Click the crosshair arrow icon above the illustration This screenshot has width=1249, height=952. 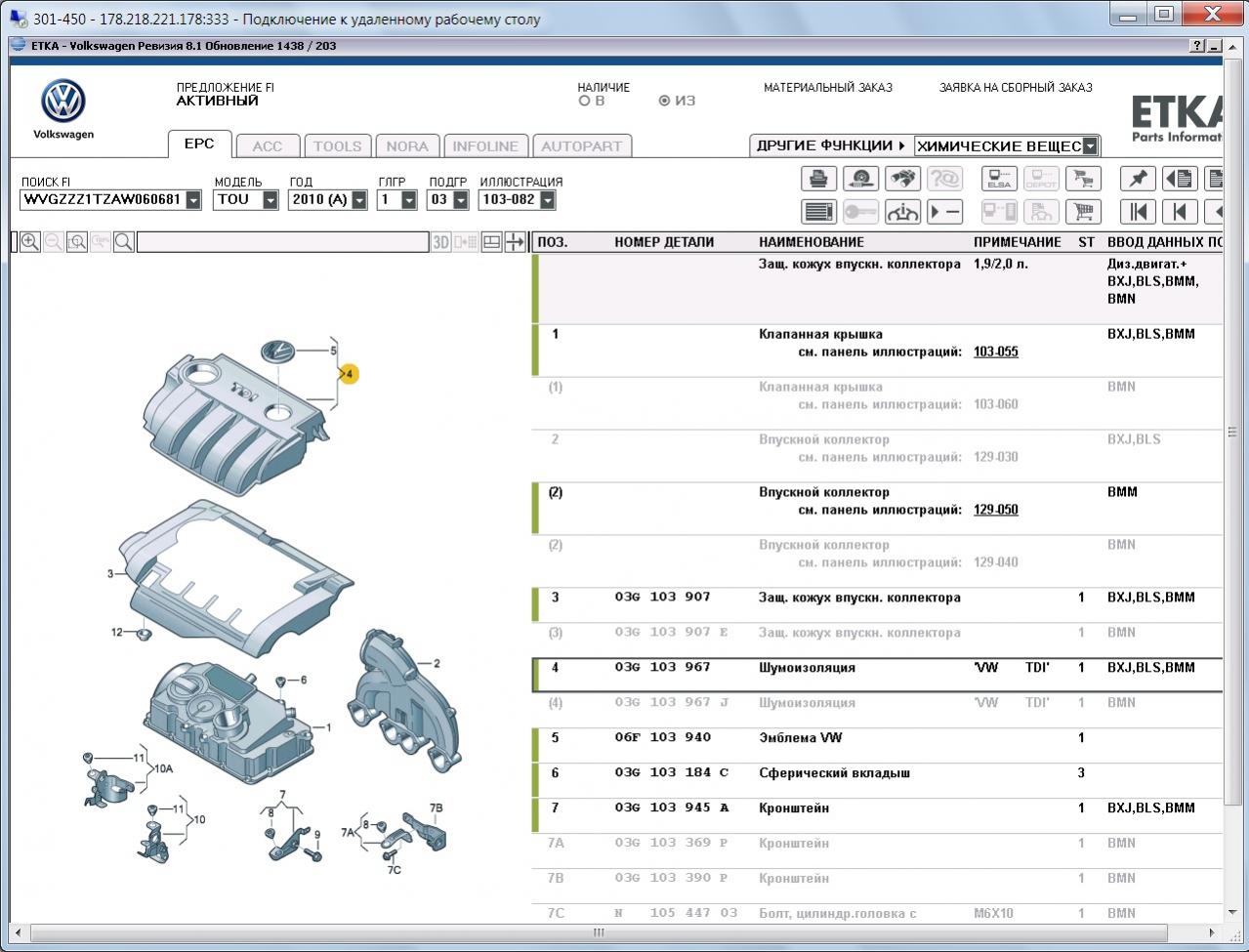coord(515,242)
